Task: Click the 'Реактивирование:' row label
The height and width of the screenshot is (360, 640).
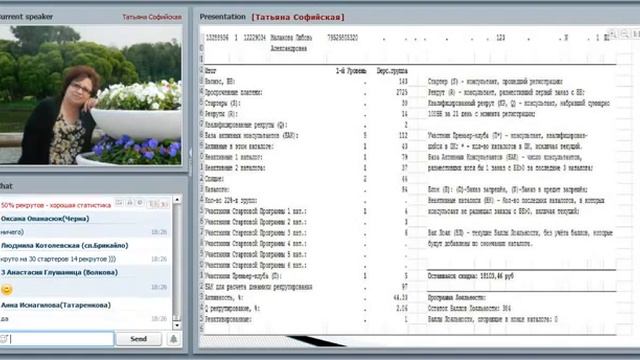Action: pyautogui.click(x=228, y=319)
